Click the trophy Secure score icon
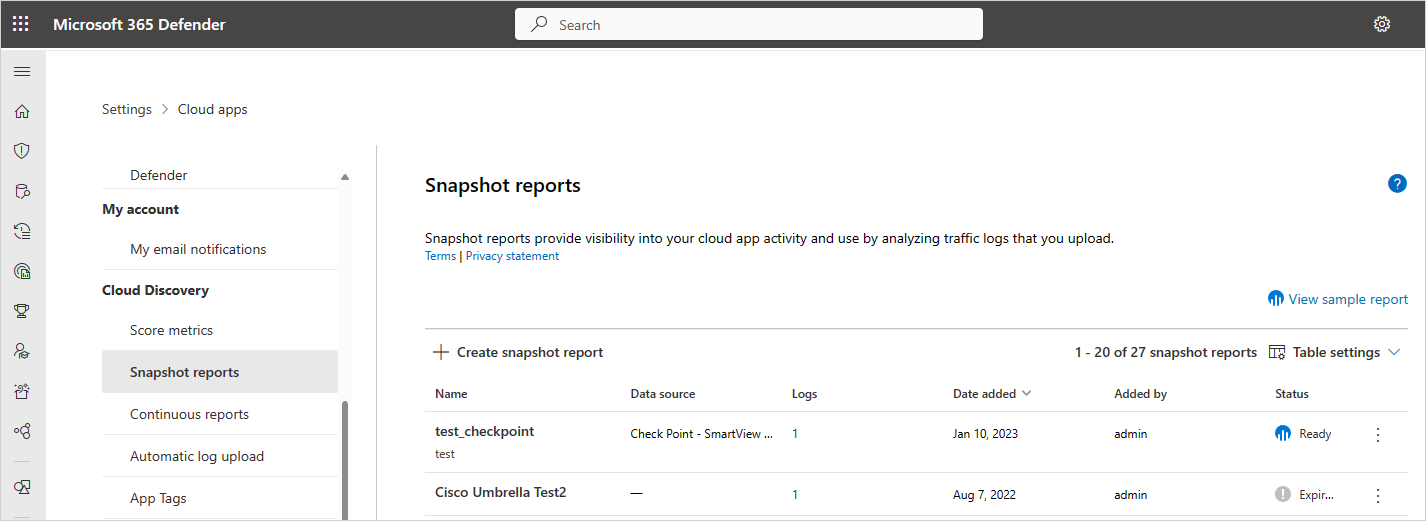The width and height of the screenshot is (1426, 521). [x=22, y=311]
